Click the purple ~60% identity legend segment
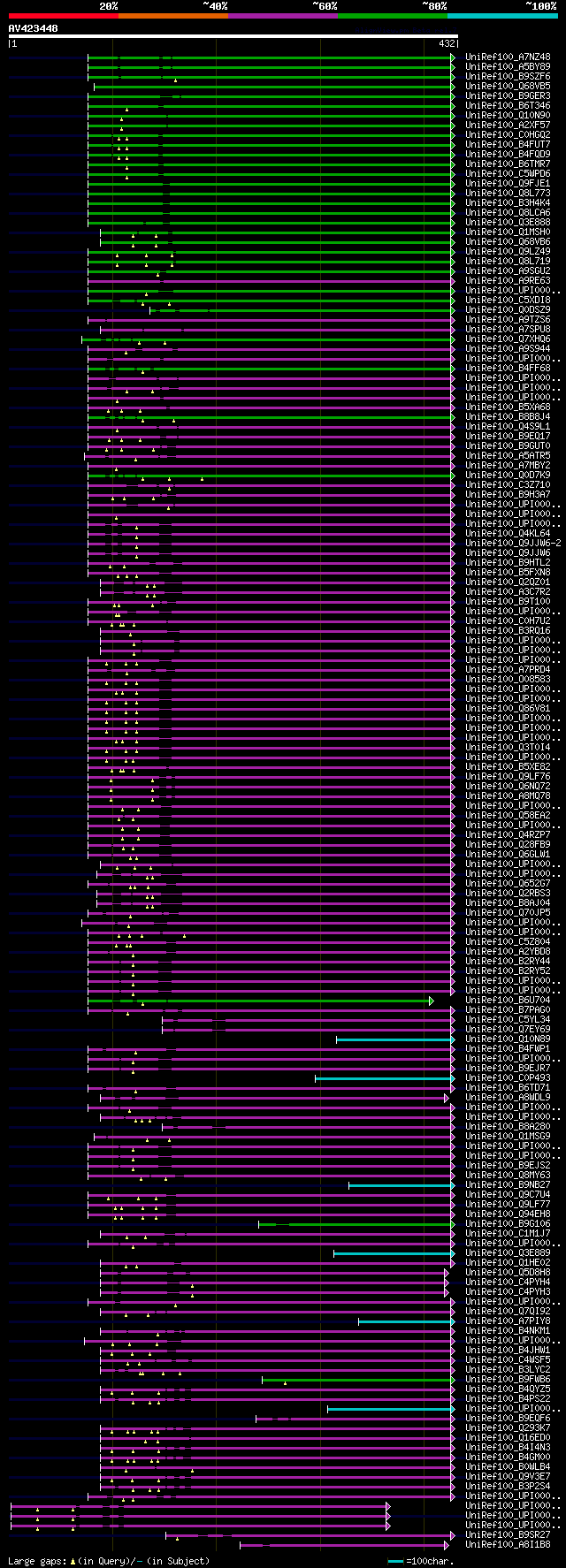The height and width of the screenshot is (1568, 566). 283,16
